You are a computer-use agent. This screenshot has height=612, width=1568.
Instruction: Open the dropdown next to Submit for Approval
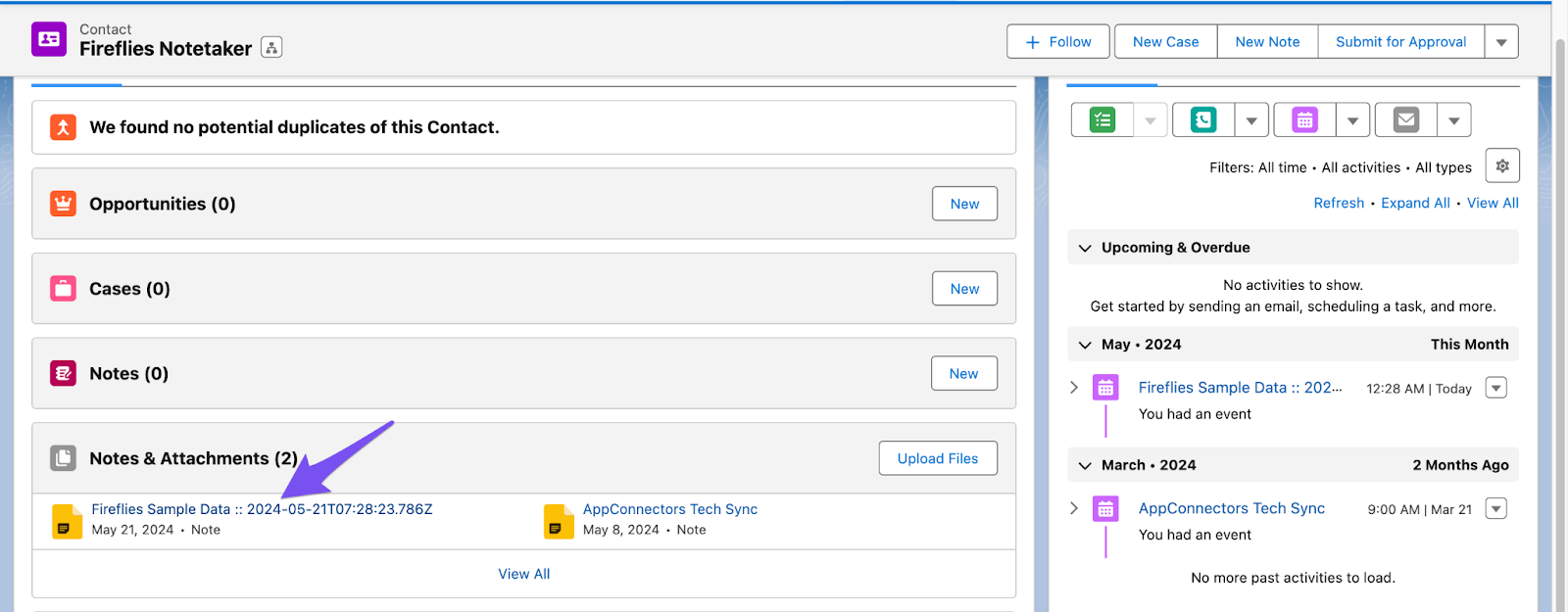(x=1501, y=42)
